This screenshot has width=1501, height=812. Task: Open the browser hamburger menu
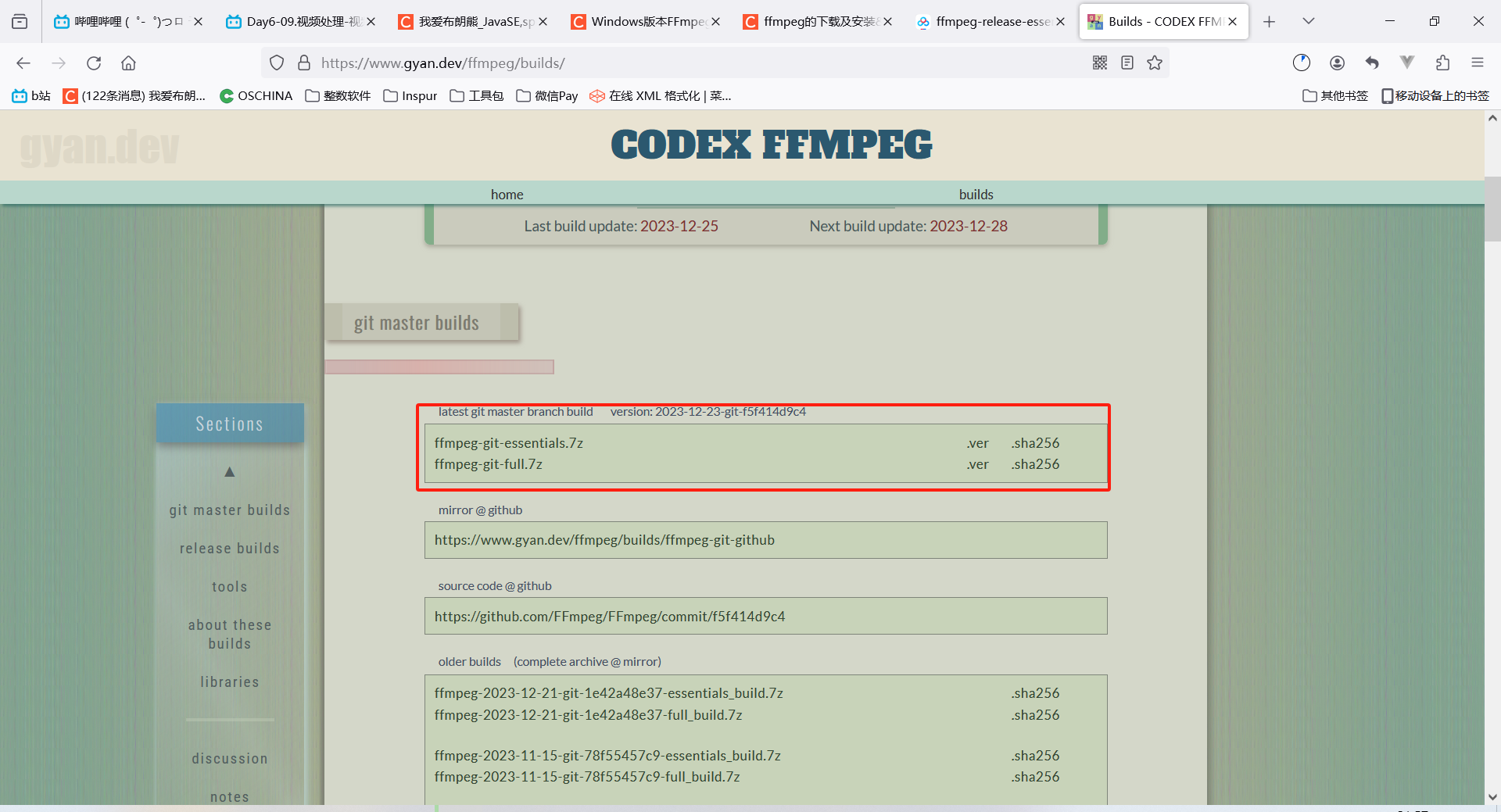1478,63
